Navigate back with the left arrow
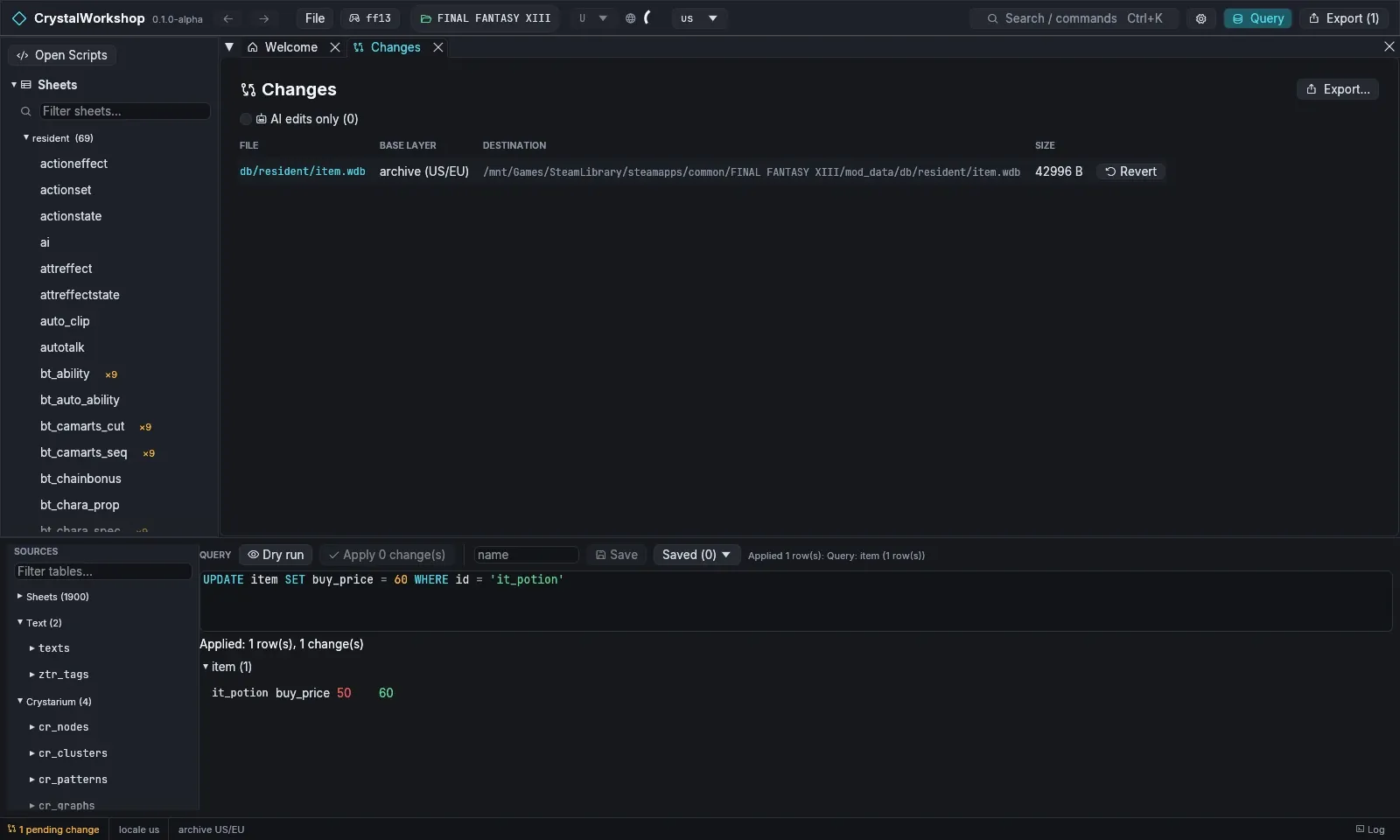Screen dimensions: 1400x840 click(x=228, y=18)
